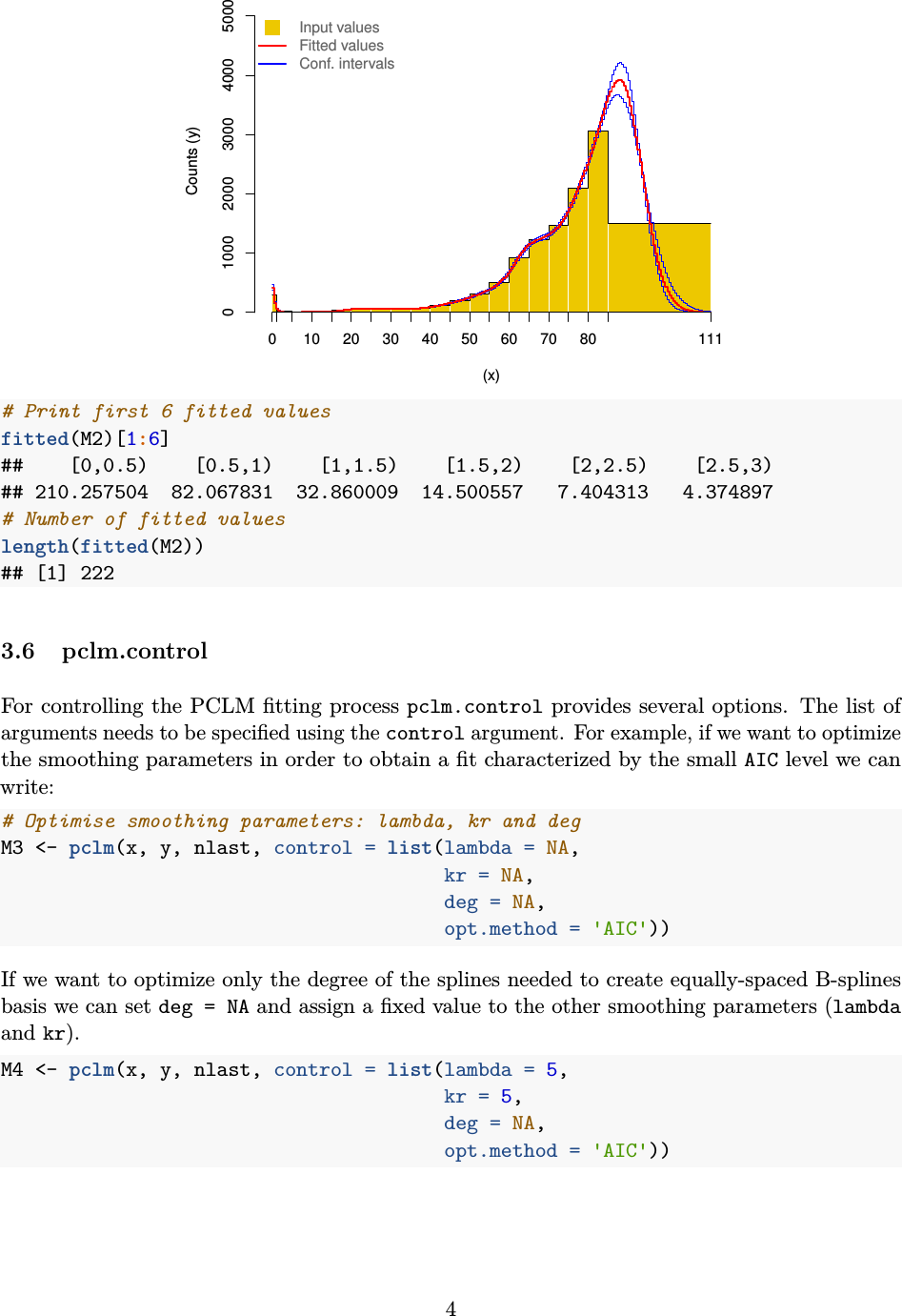The image size is (902, 1316).
Task: Click the yellow Input values legend swatch
Action: [272, 28]
